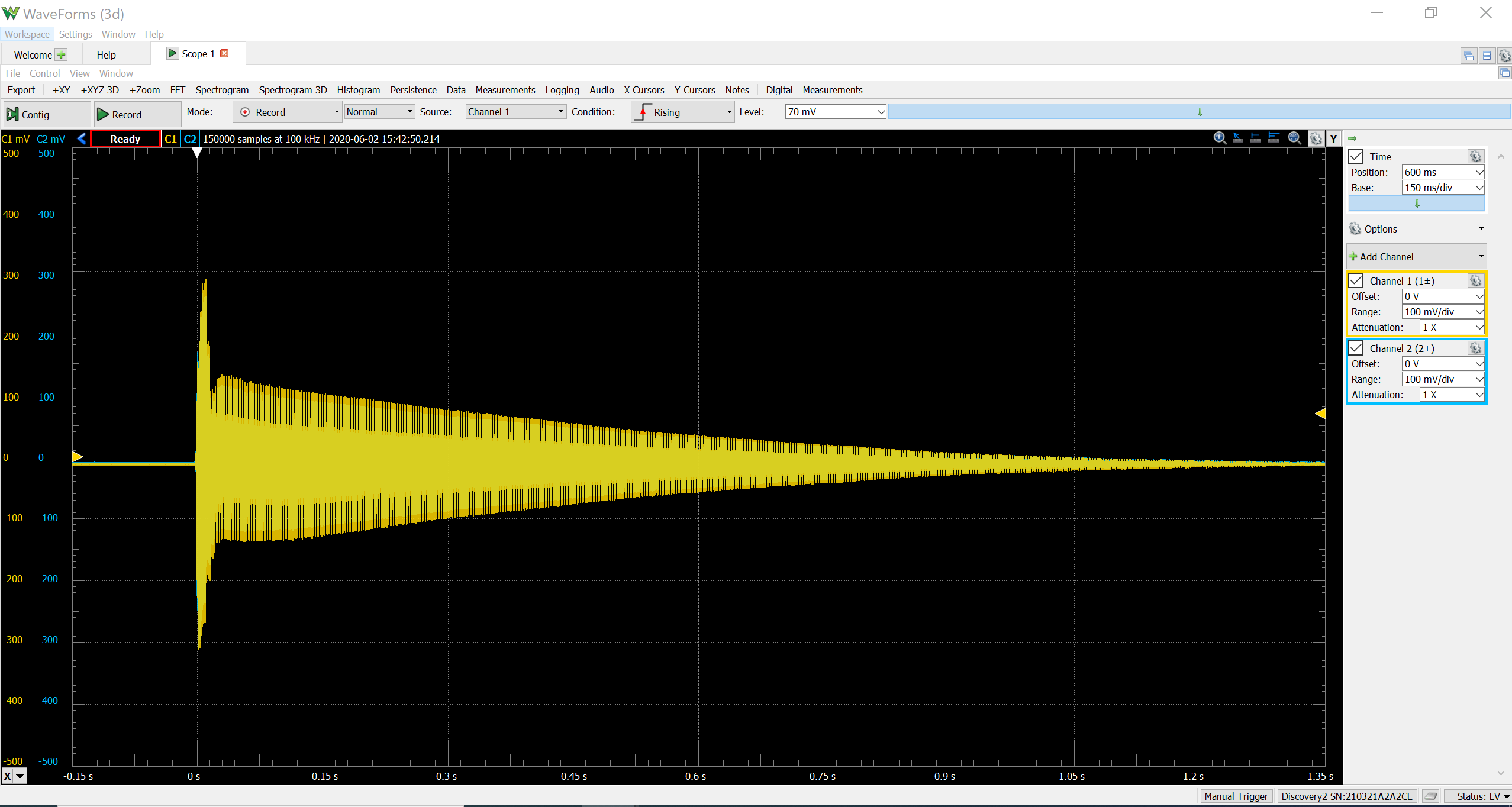
Task: Toggle C2 channel indicator button
Action: click(190, 139)
